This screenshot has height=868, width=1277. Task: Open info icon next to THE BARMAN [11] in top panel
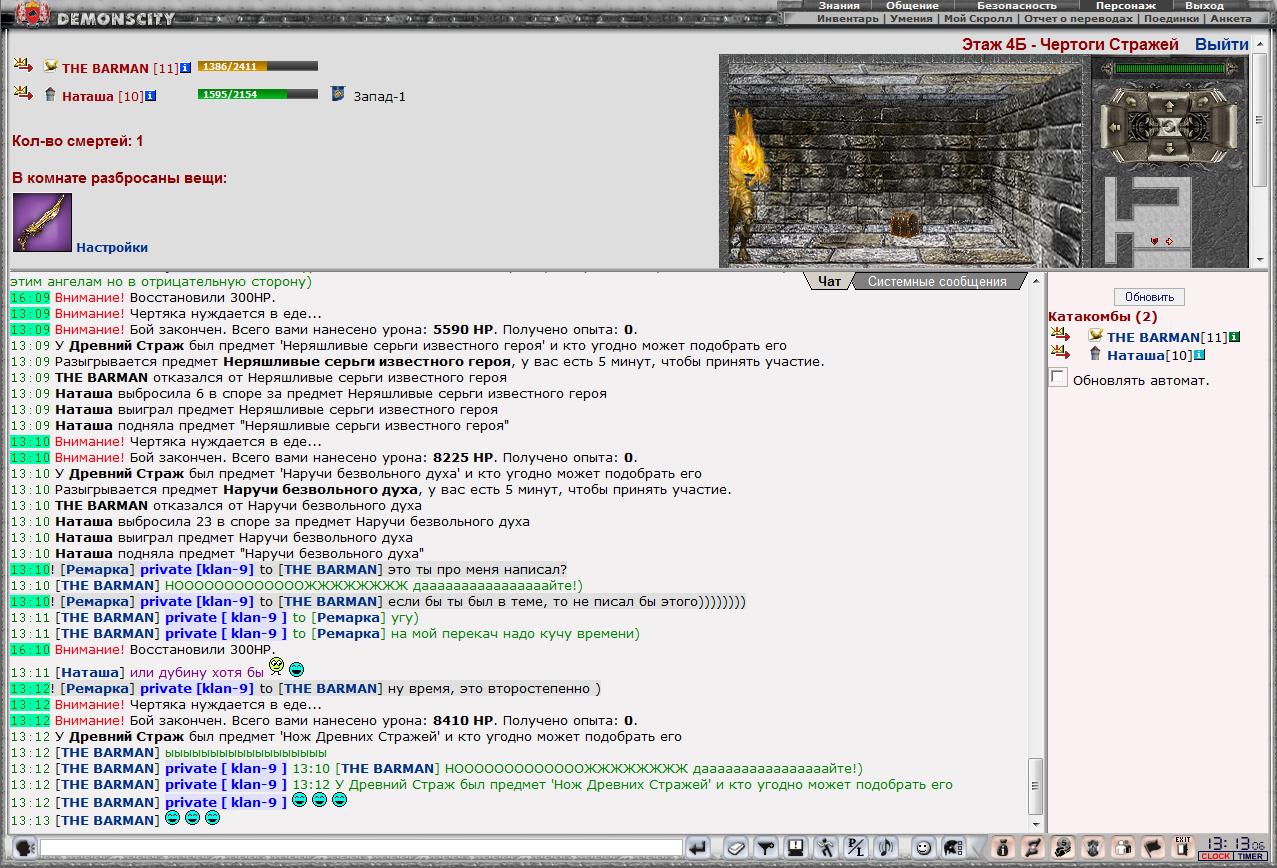[186, 68]
